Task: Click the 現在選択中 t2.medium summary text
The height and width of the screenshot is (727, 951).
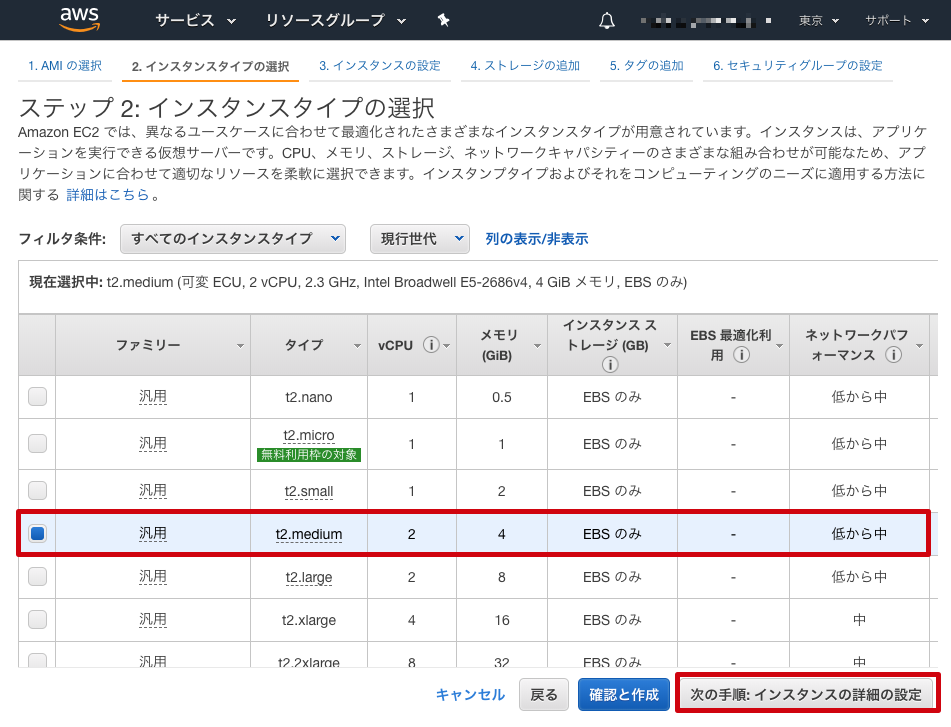Action: (358, 282)
